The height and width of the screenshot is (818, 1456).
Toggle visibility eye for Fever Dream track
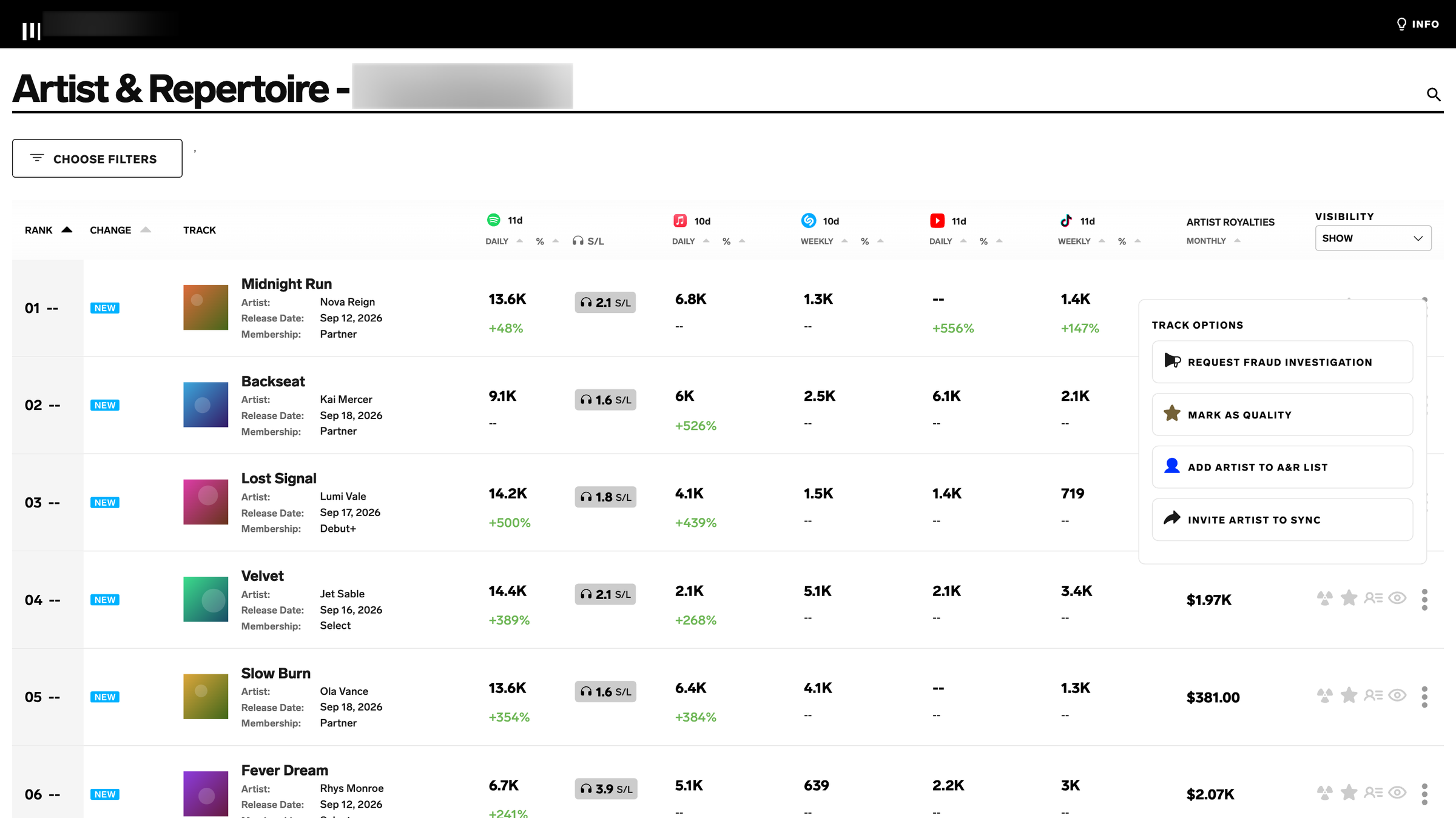(x=1398, y=793)
